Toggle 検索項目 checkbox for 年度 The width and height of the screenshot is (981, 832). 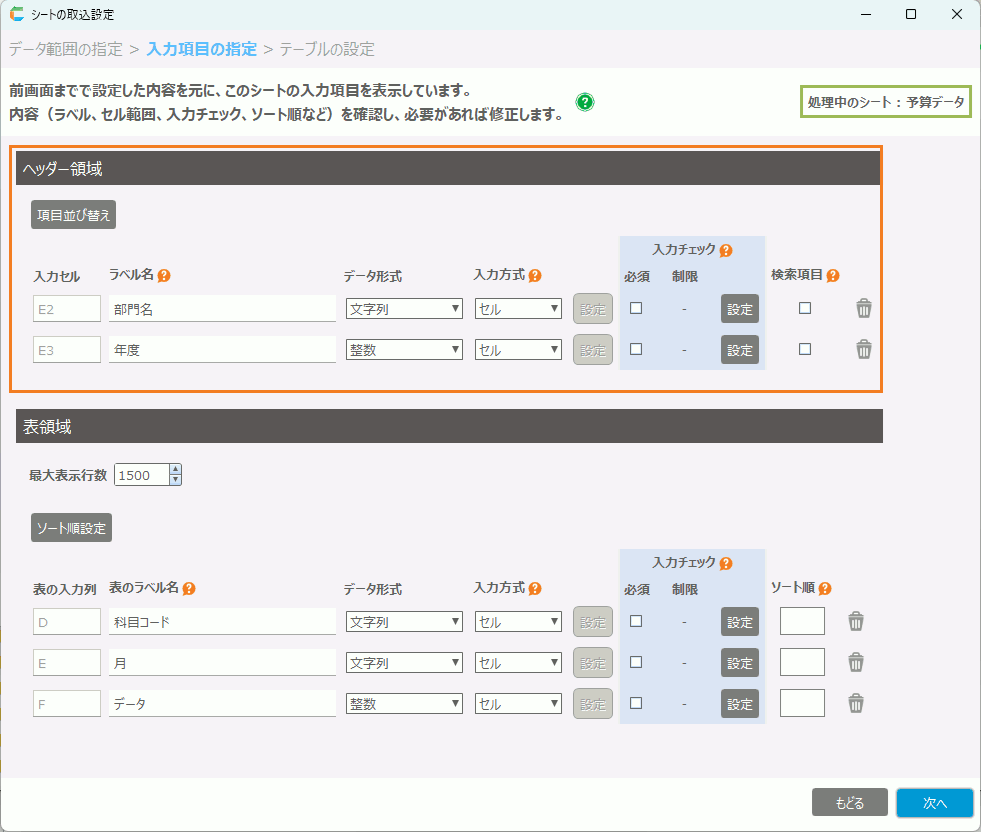click(x=805, y=349)
